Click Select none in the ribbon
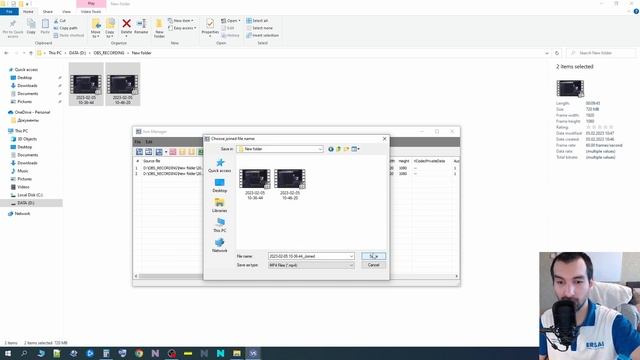This screenshot has width=640, height=360. click(259, 28)
